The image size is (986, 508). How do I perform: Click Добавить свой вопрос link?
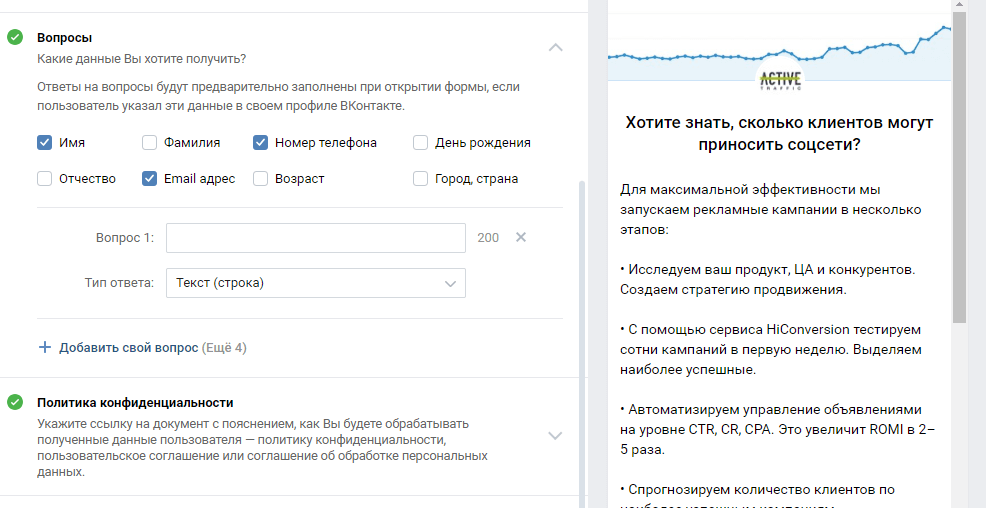pos(128,348)
